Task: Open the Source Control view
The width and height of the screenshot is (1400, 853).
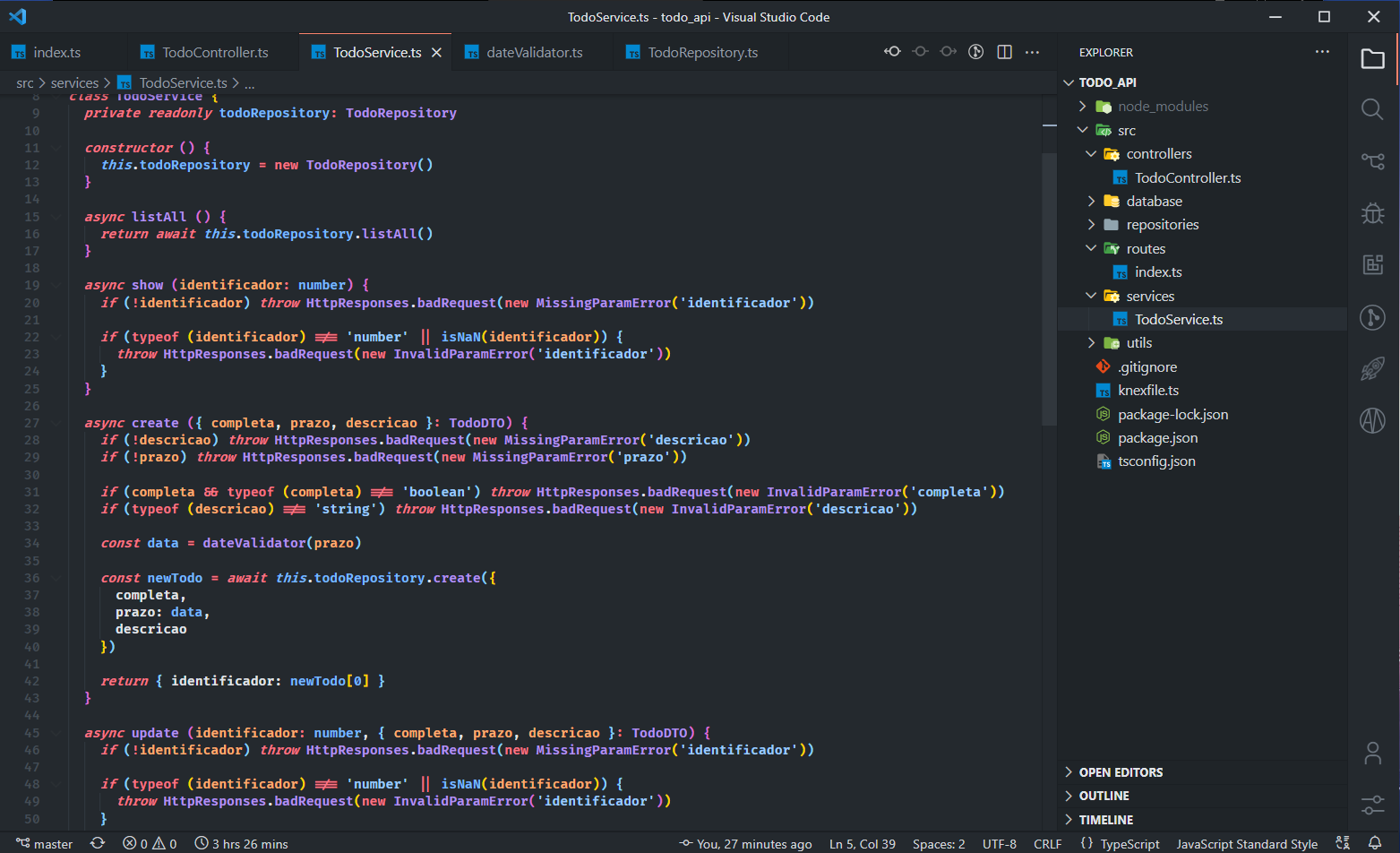Action: click(x=1372, y=161)
